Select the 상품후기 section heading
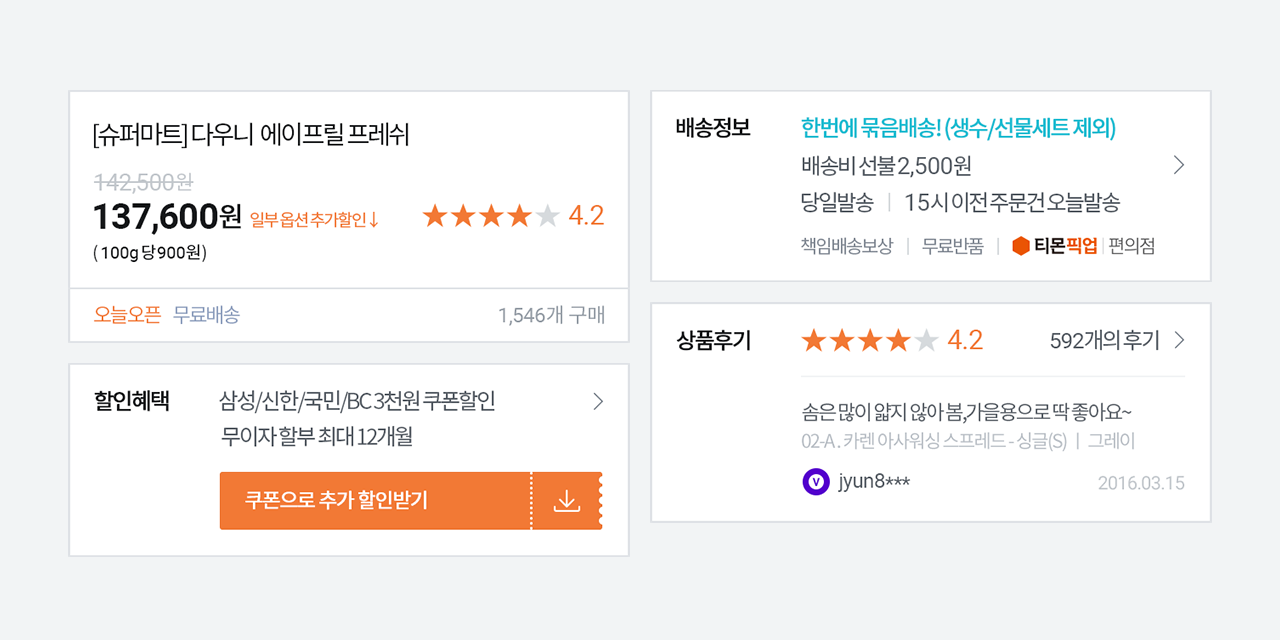1280x640 pixels. point(713,340)
